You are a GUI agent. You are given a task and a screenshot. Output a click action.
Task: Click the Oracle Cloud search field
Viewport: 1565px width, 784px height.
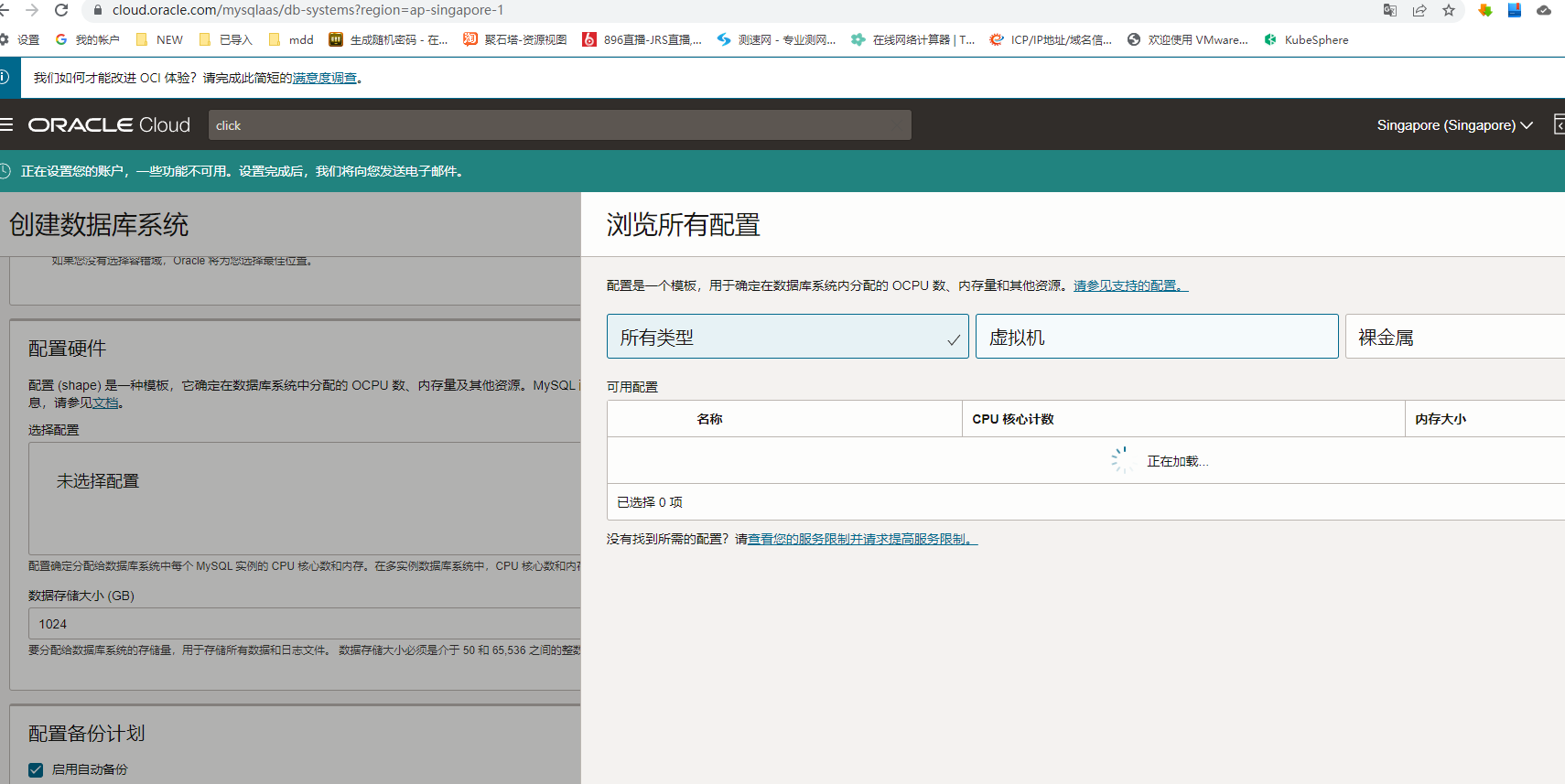[558, 125]
